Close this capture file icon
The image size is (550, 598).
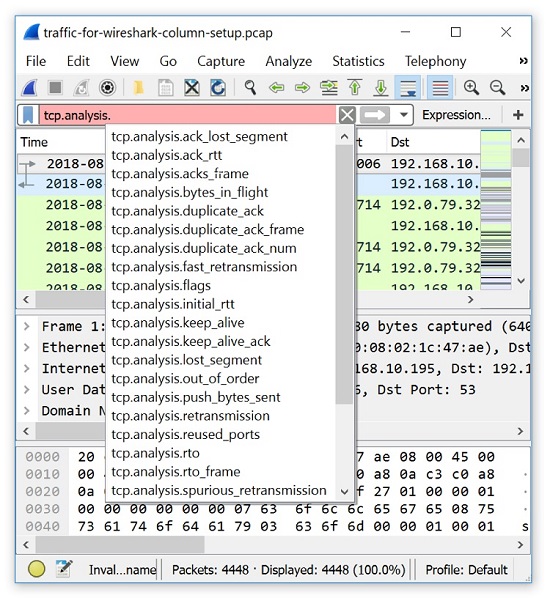[x=192, y=88]
